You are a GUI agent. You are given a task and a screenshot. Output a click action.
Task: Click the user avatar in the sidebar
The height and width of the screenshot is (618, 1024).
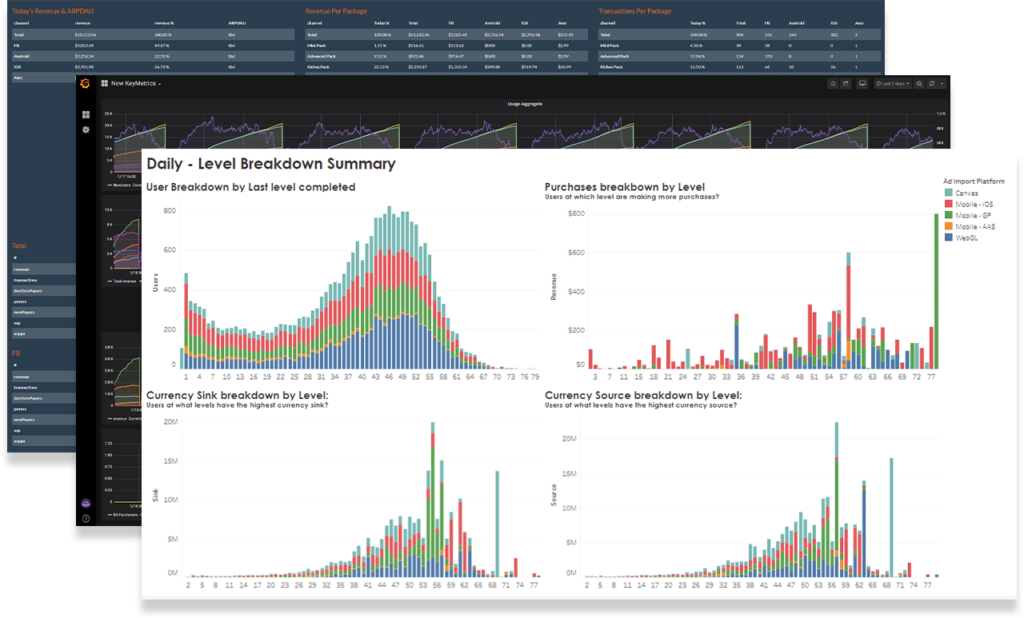pyautogui.click(x=85, y=503)
